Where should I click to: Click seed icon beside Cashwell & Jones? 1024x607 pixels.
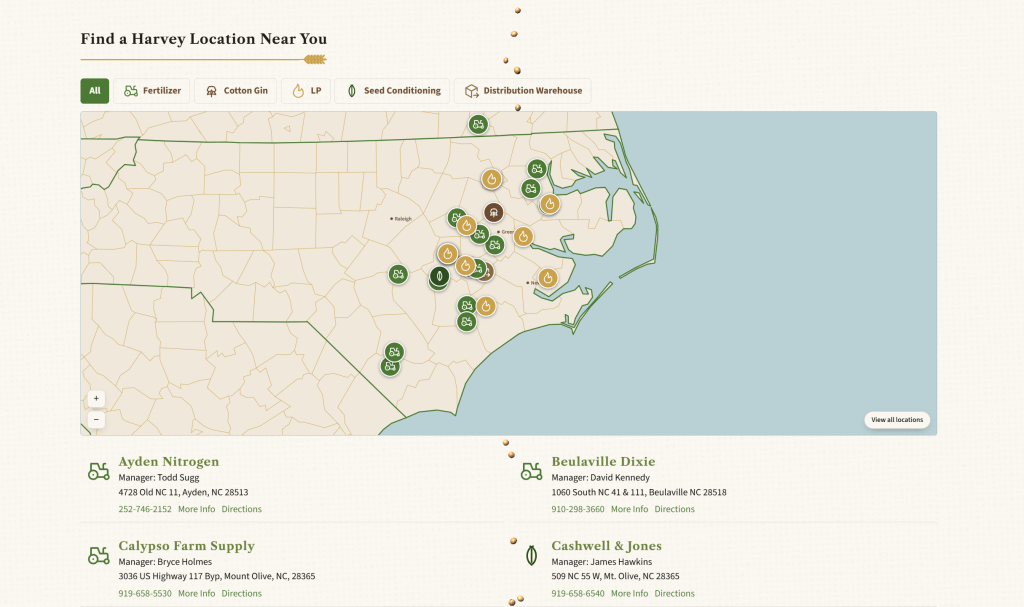click(532, 555)
